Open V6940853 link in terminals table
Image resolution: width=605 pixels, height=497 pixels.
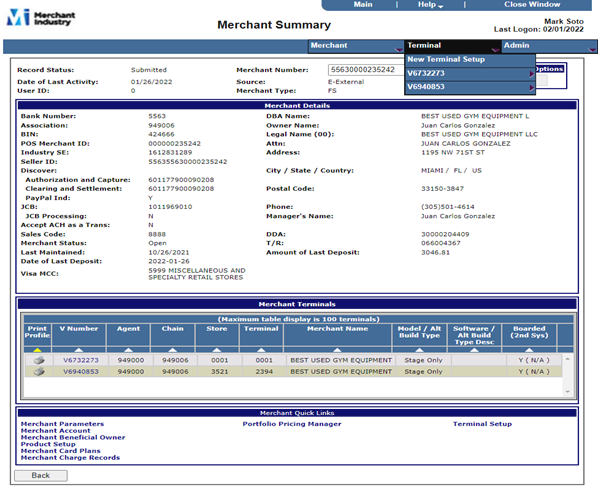tap(81, 372)
